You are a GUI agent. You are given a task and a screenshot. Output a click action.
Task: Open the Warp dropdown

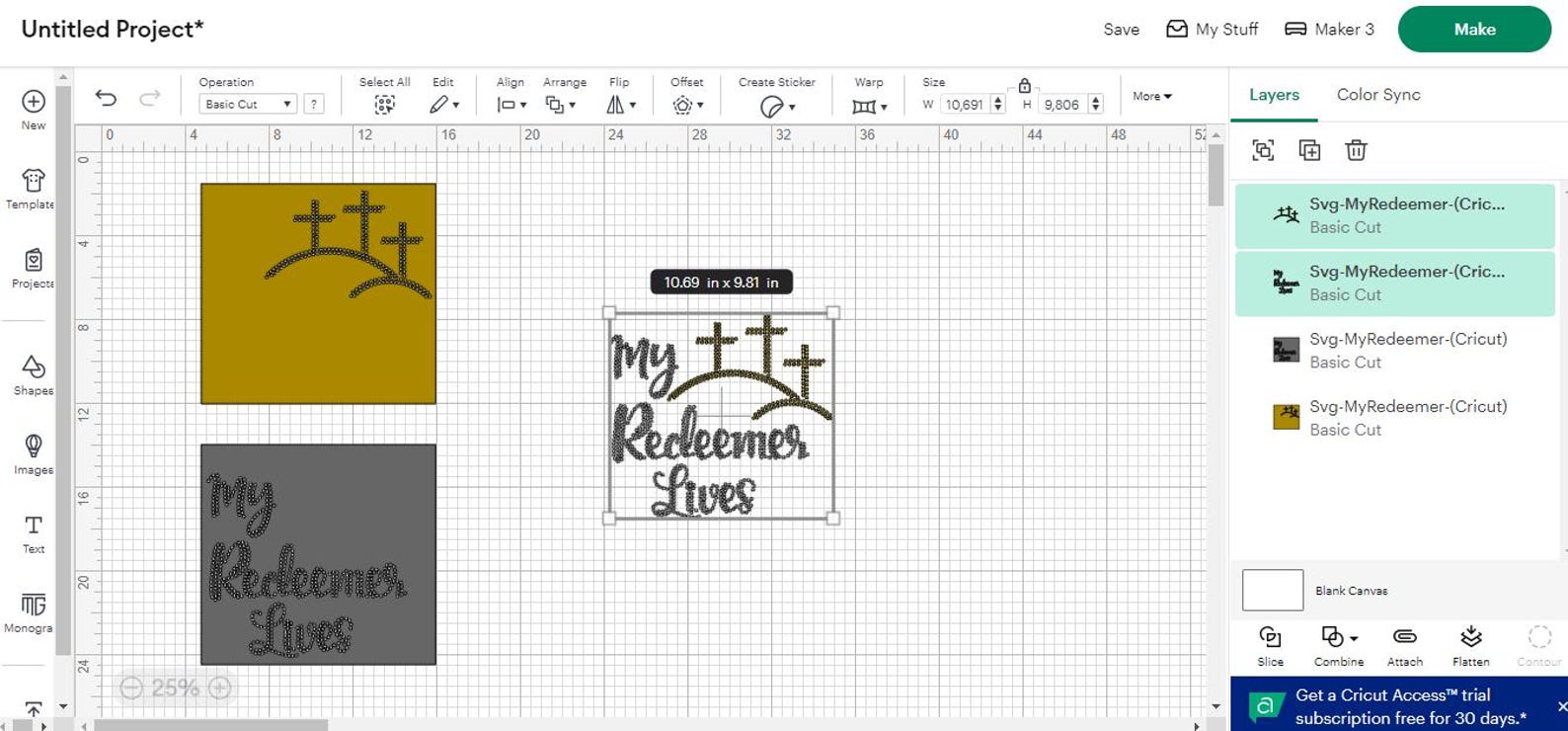869,106
